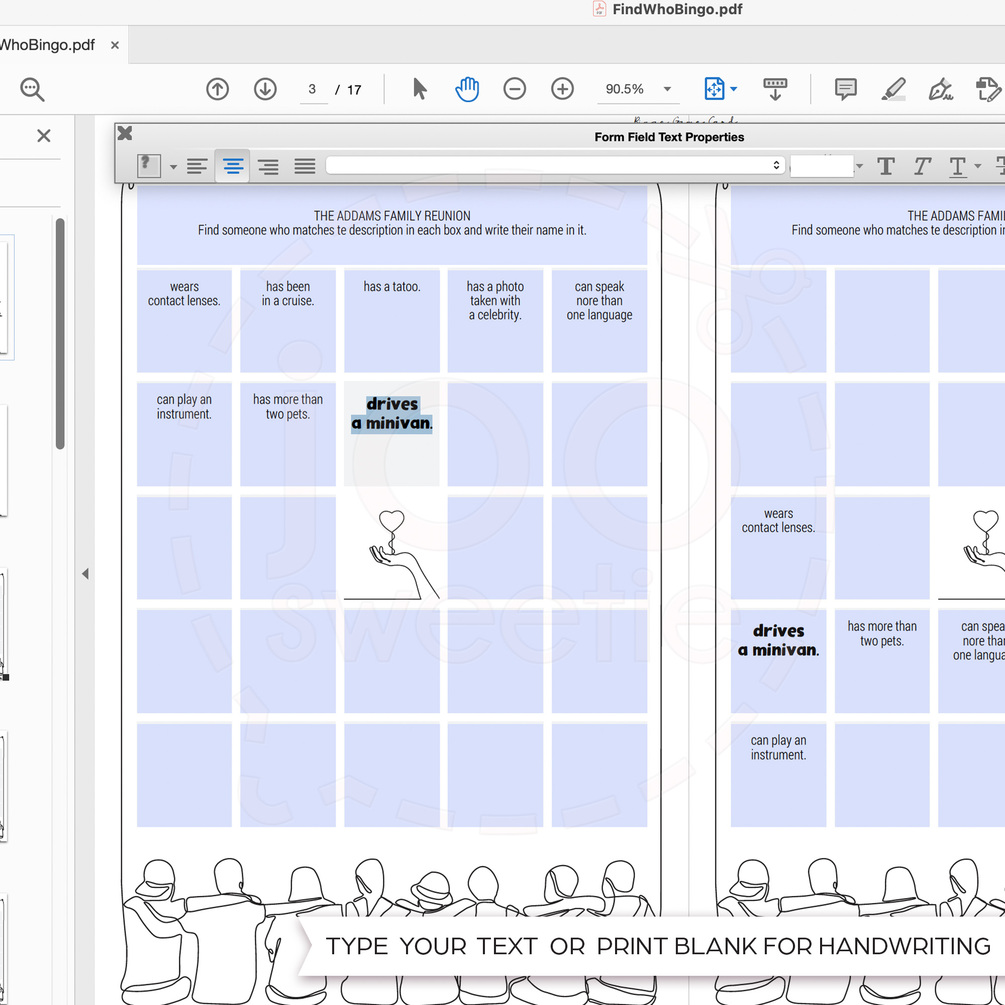Click the stamp and pencil tool icon

coord(988,89)
